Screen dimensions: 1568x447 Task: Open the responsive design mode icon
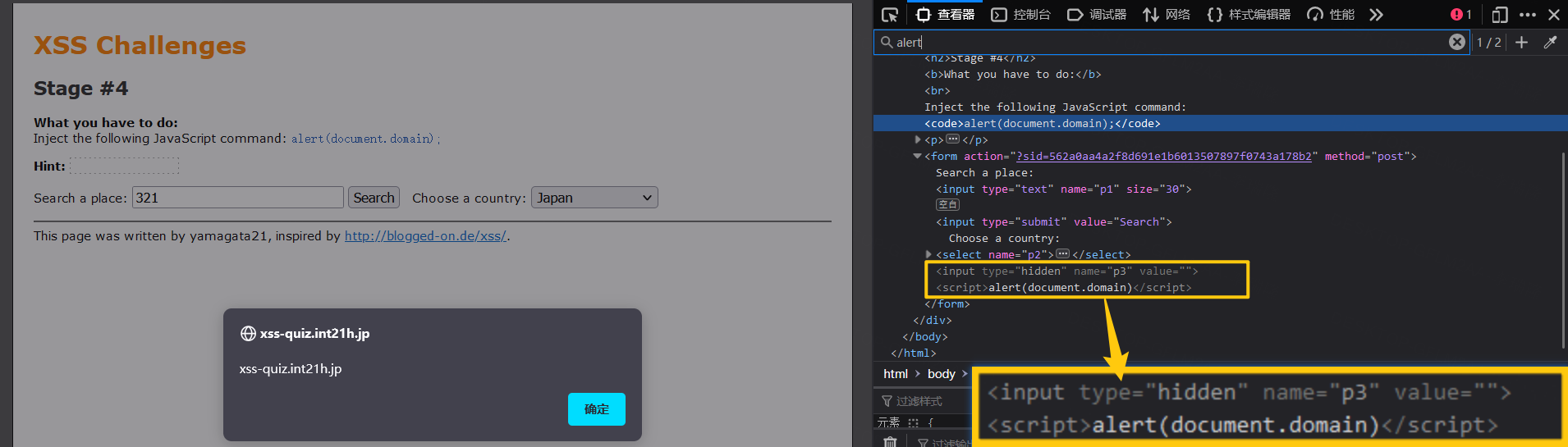[x=1500, y=15]
